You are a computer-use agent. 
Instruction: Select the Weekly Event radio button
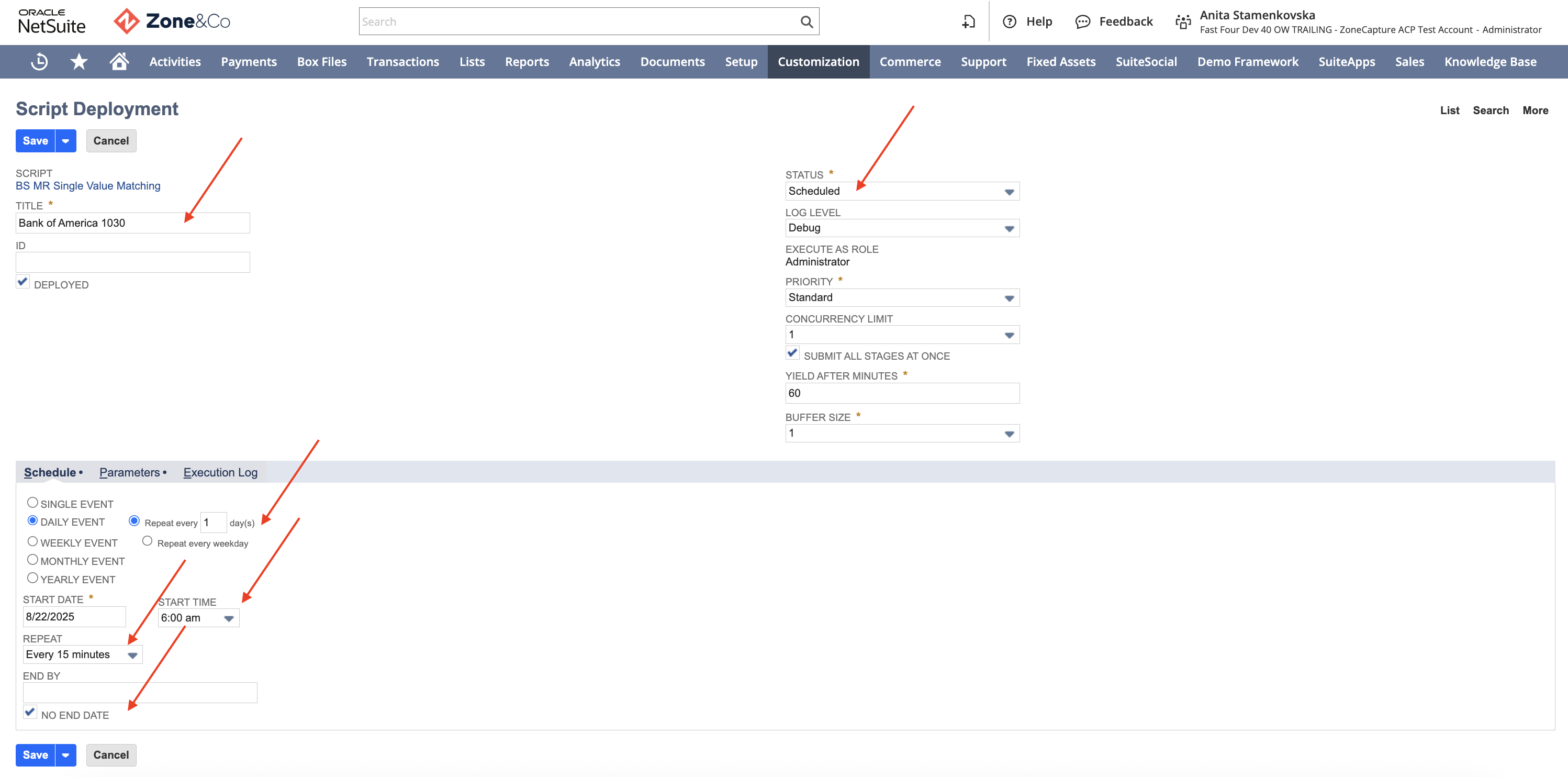(33, 541)
